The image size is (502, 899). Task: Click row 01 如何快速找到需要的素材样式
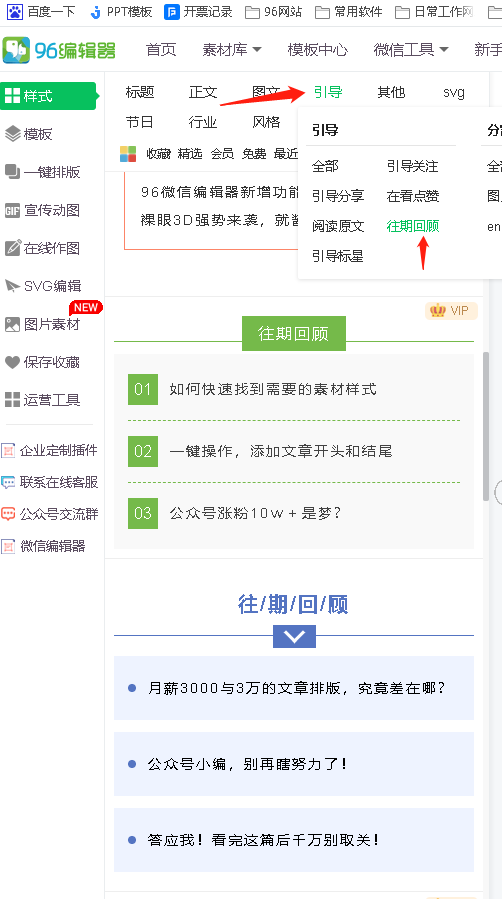[x=294, y=389]
